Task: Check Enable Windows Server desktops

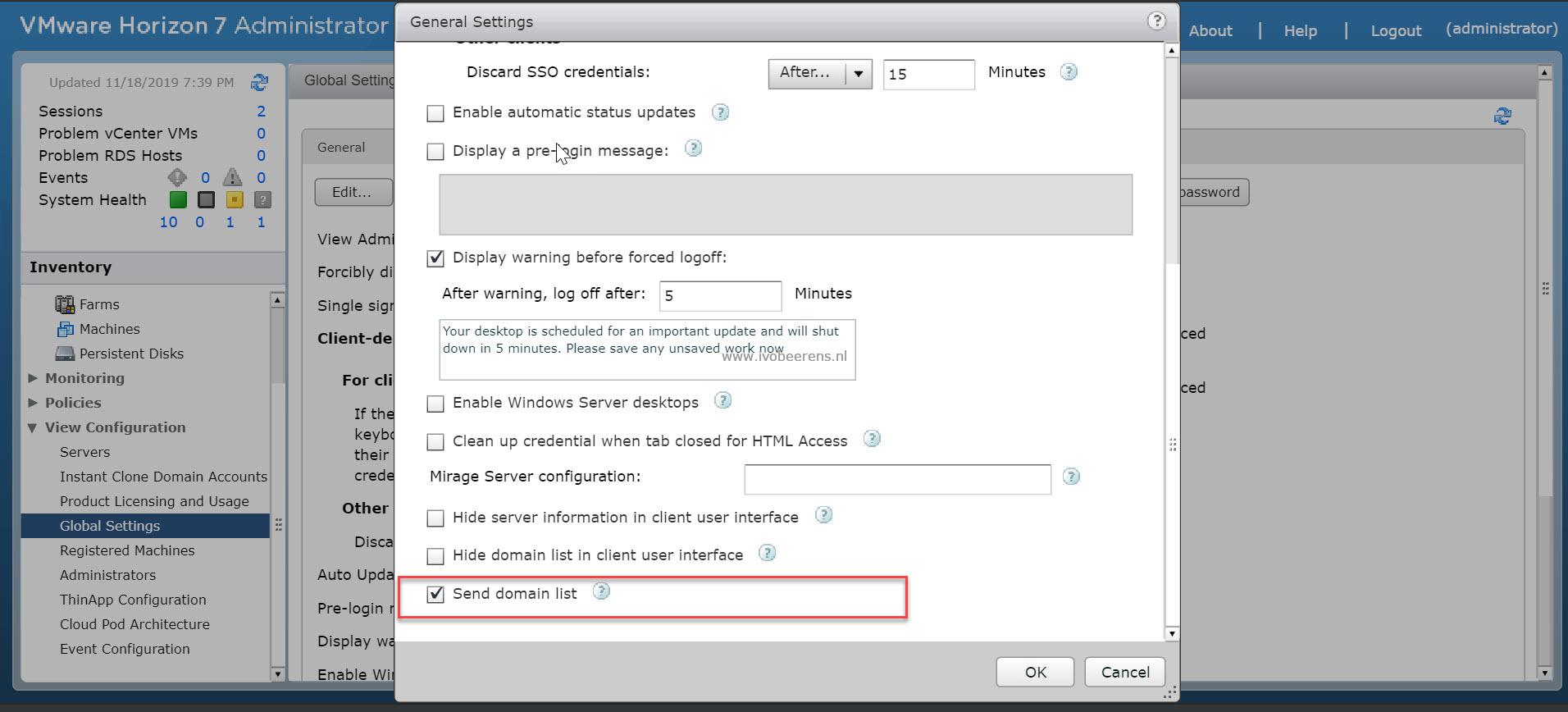Action: tap(435, 404)
